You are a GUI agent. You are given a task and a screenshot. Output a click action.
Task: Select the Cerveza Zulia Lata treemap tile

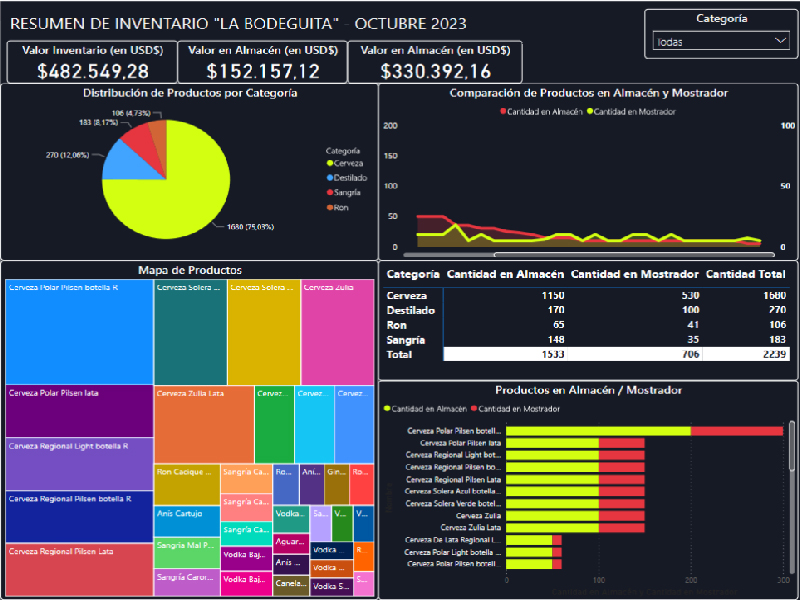coord(204,424)
